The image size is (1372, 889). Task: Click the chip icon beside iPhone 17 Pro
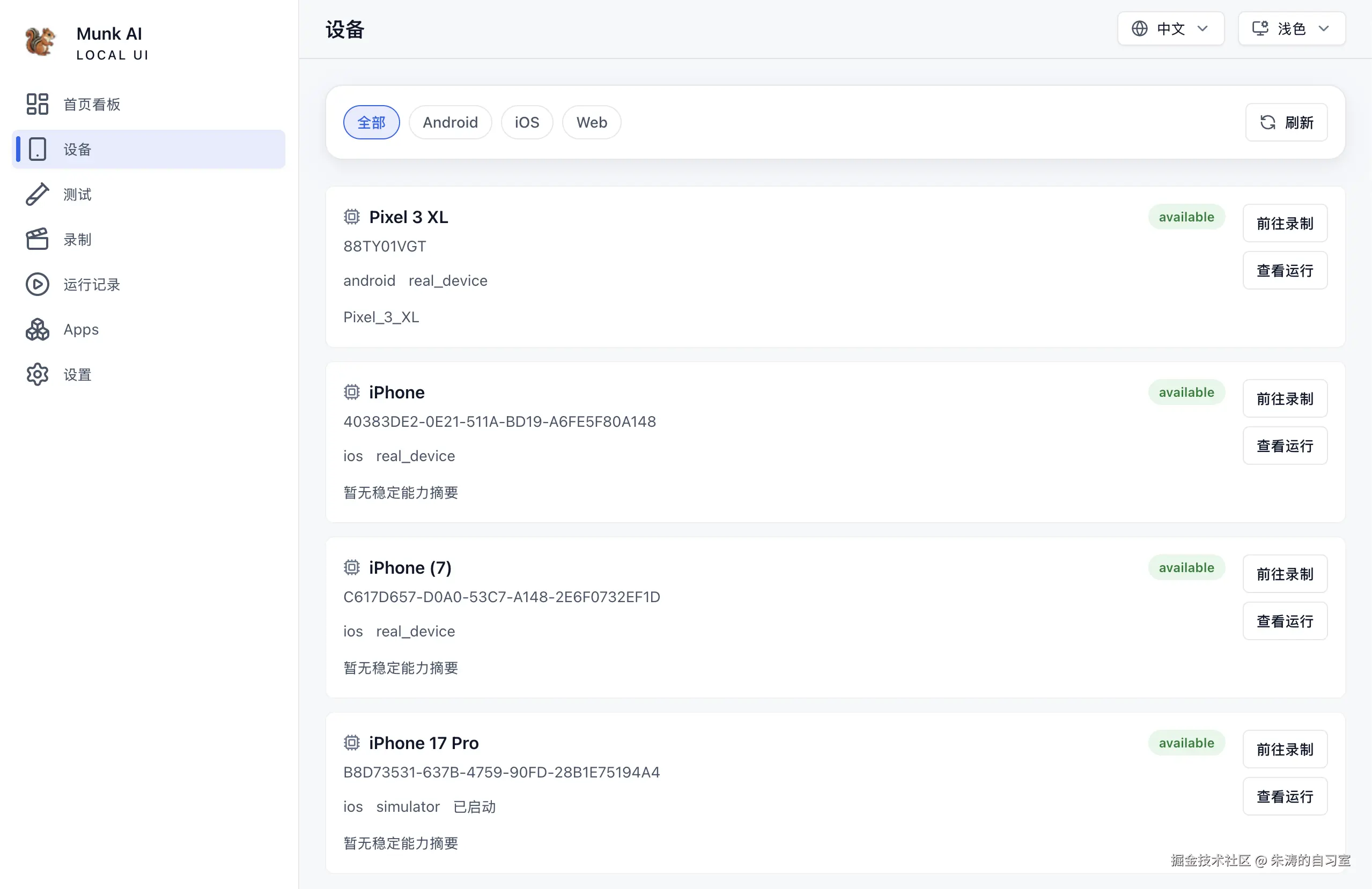coord(352,743)
